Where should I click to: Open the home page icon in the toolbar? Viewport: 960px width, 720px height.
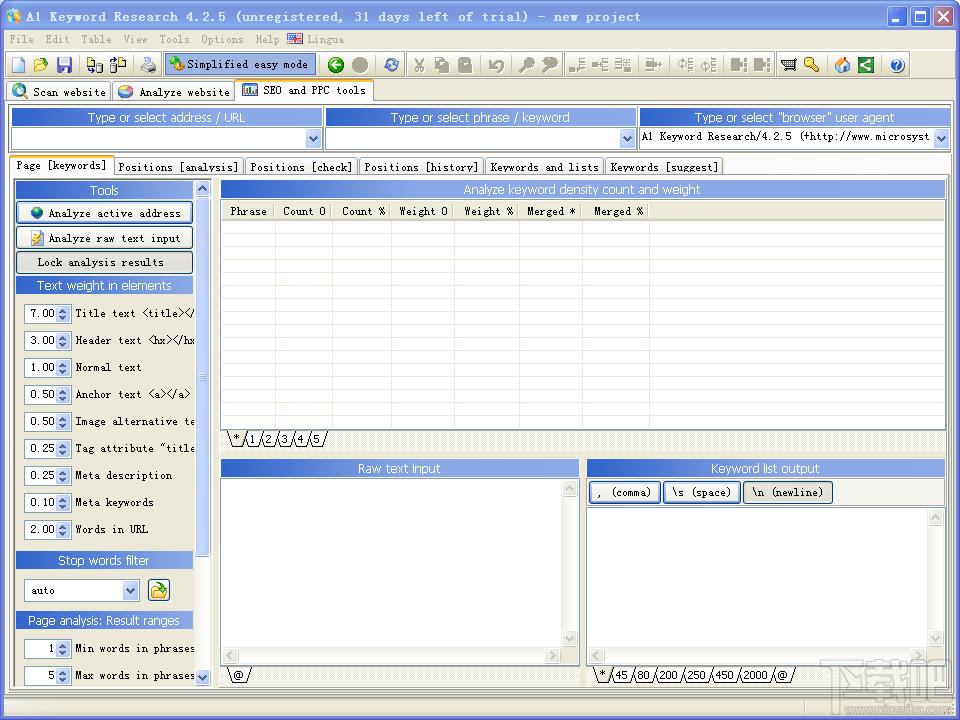[842, 65]
